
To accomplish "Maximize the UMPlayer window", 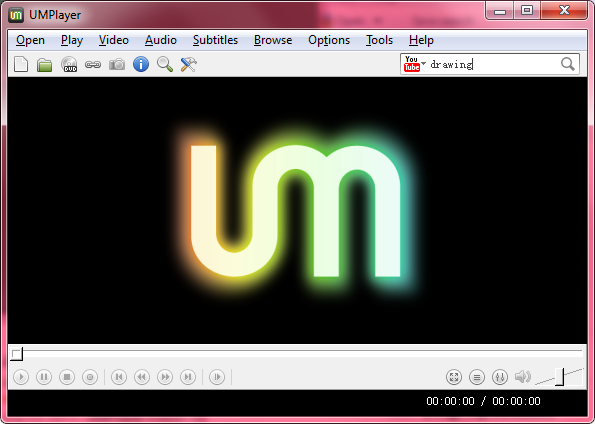I will [527, 10].
